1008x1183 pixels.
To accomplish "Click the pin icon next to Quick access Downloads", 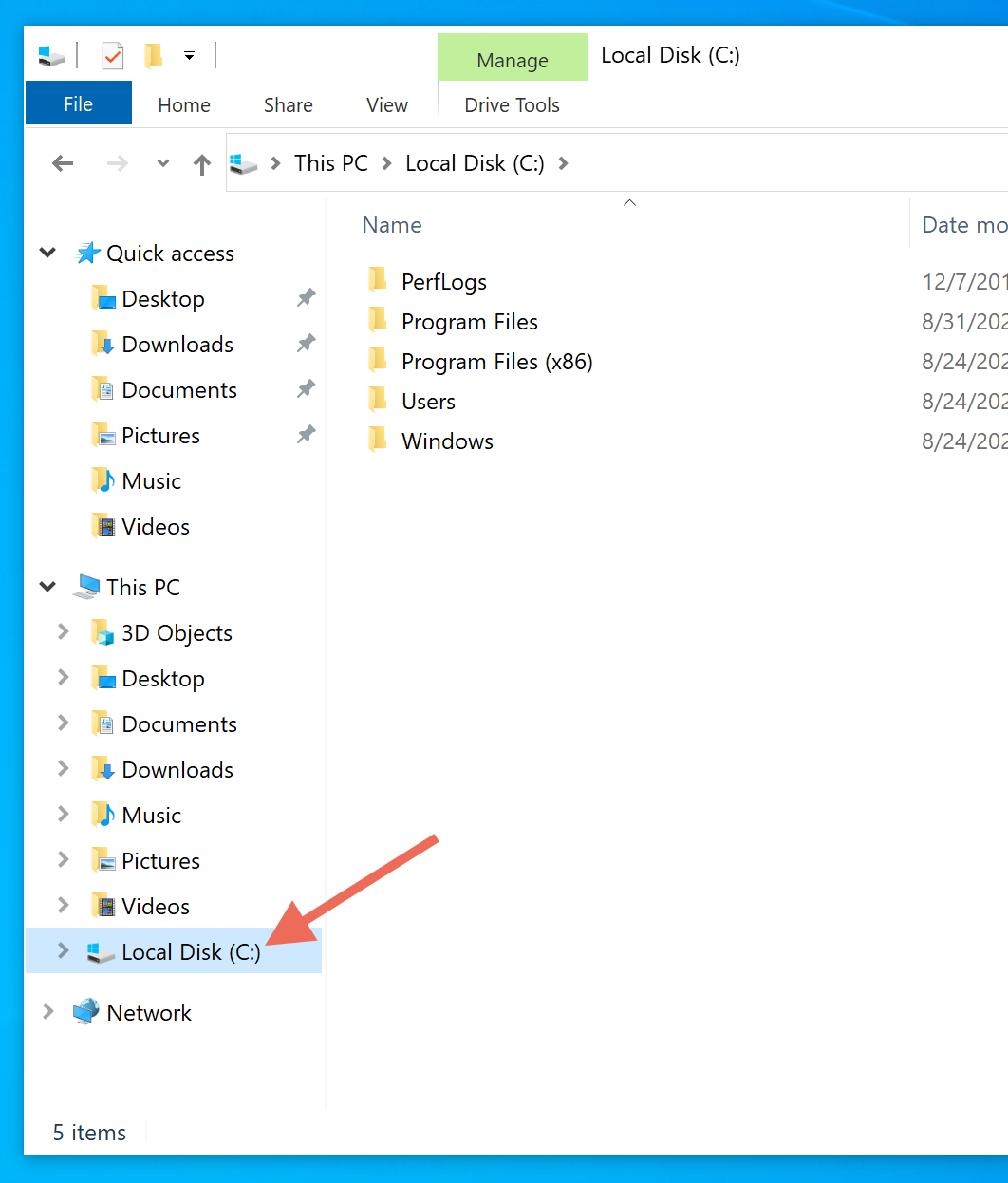I will [306, 344].
